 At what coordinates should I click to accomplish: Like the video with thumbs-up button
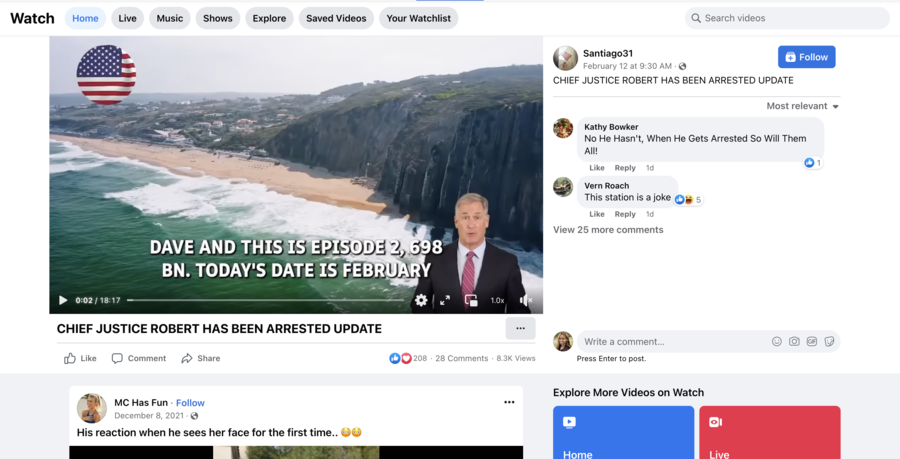(80, 358)
